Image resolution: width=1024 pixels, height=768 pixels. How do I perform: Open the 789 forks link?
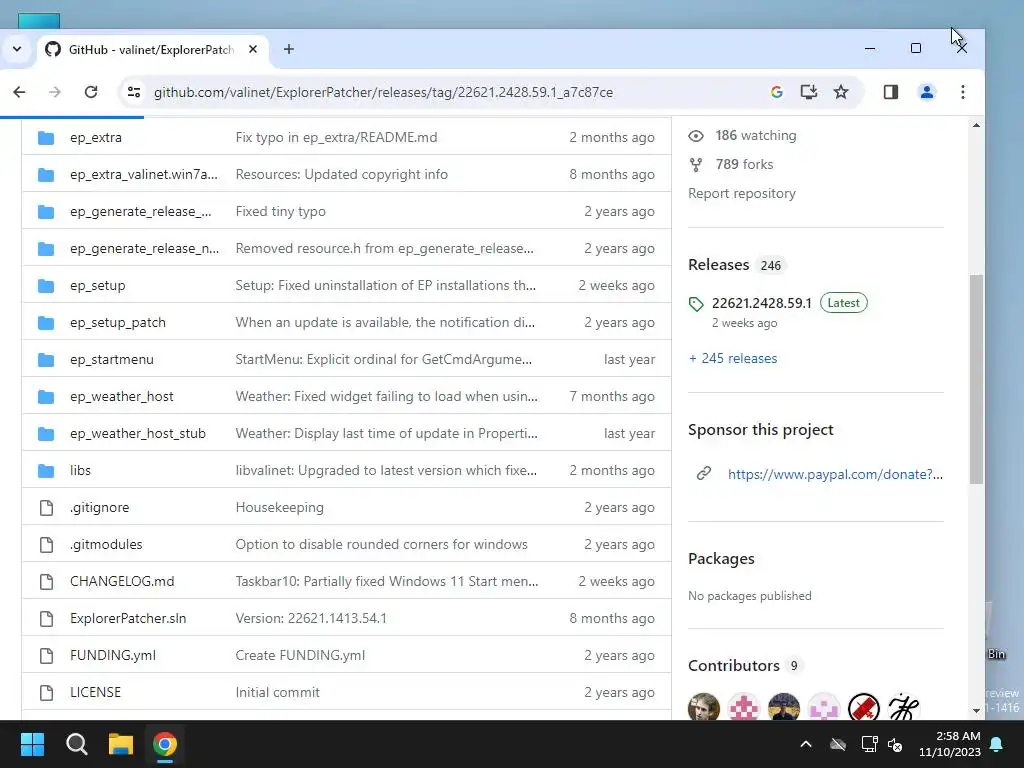coord(744,165)
